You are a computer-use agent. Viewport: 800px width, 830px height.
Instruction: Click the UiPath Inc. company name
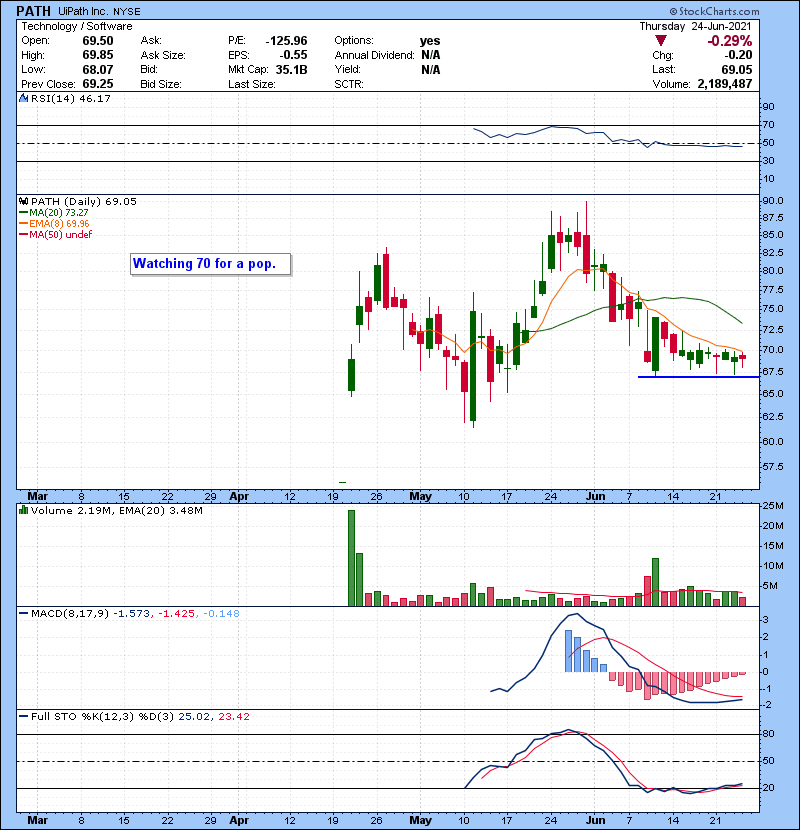tap(84, 11)
